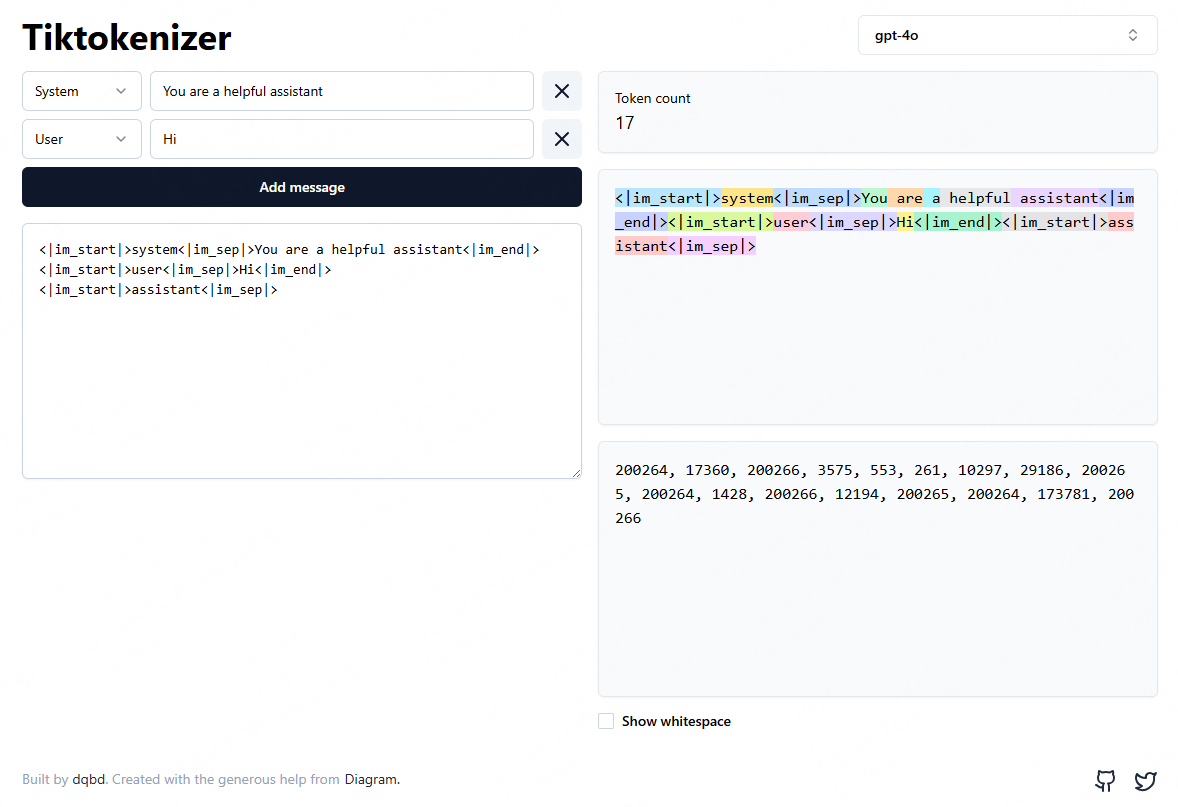Viewport: 1178px width, 807px height.
Task: Remove the System message with its X button
Action: (562, 91)
